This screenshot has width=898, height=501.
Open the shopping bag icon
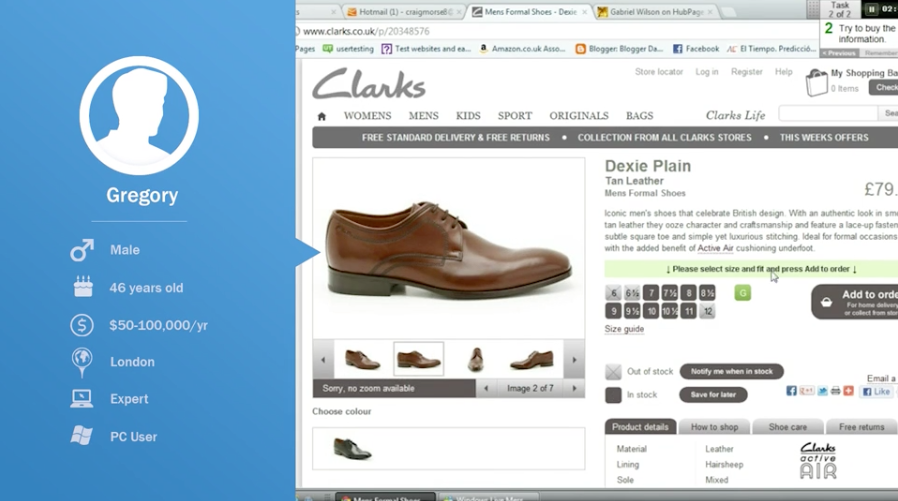tap(817, 82)
